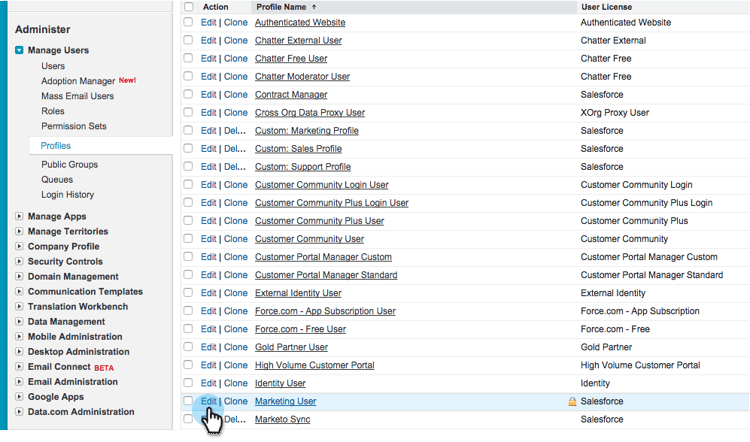The height and width of the screenshot is (442, 750).
Task: Edit the Marketing User profile
Action: [x=209, y=401]
